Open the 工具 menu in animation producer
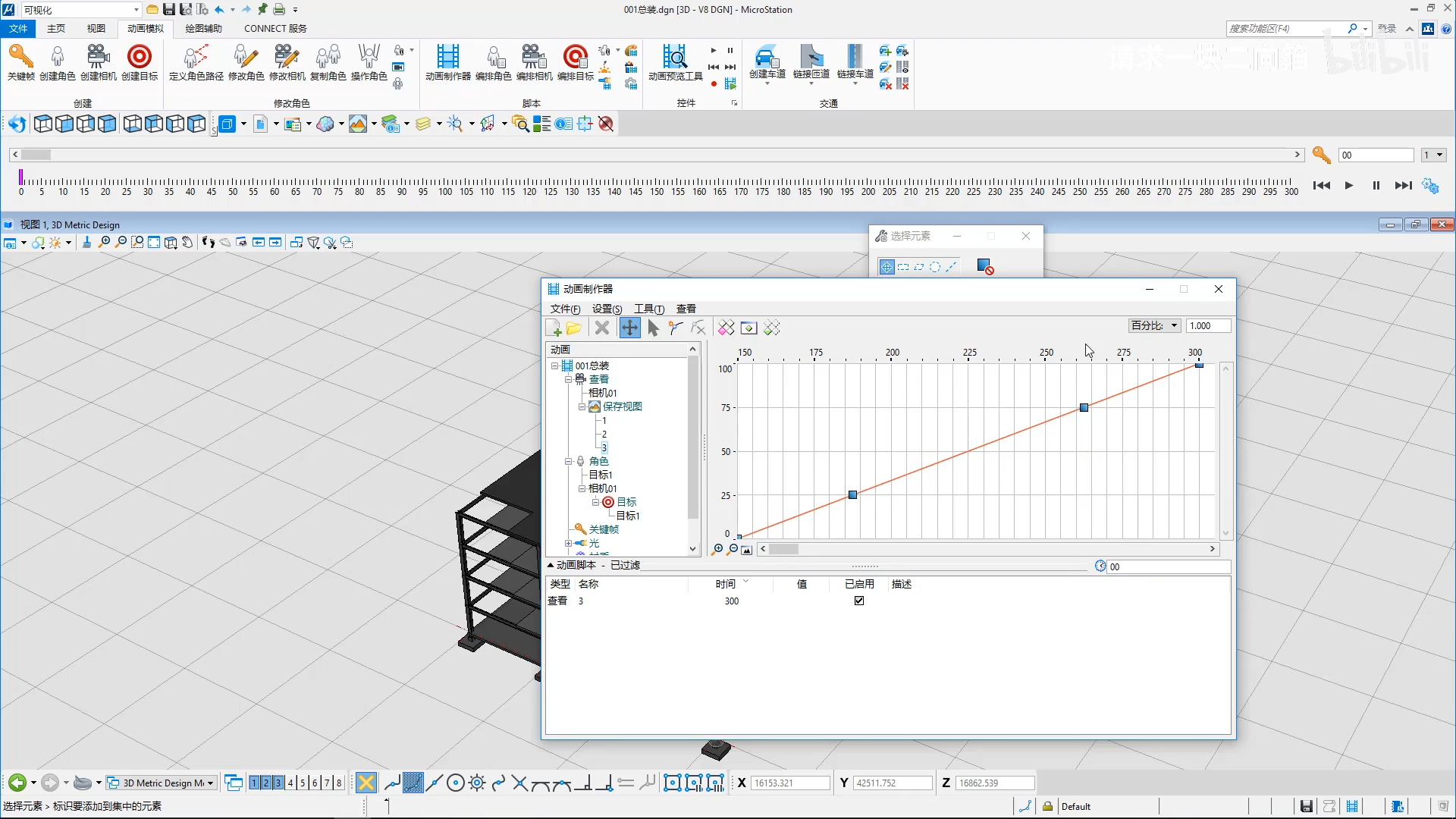This screenshot has width=1456, height=819. 648,309
